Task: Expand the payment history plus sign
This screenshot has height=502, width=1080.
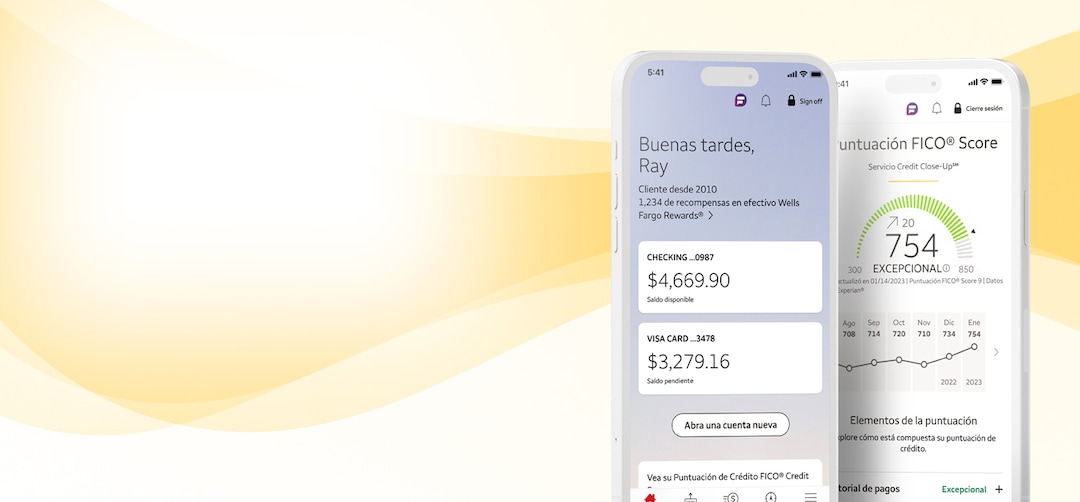Action: pyautogui.click(x=999, y=490)
